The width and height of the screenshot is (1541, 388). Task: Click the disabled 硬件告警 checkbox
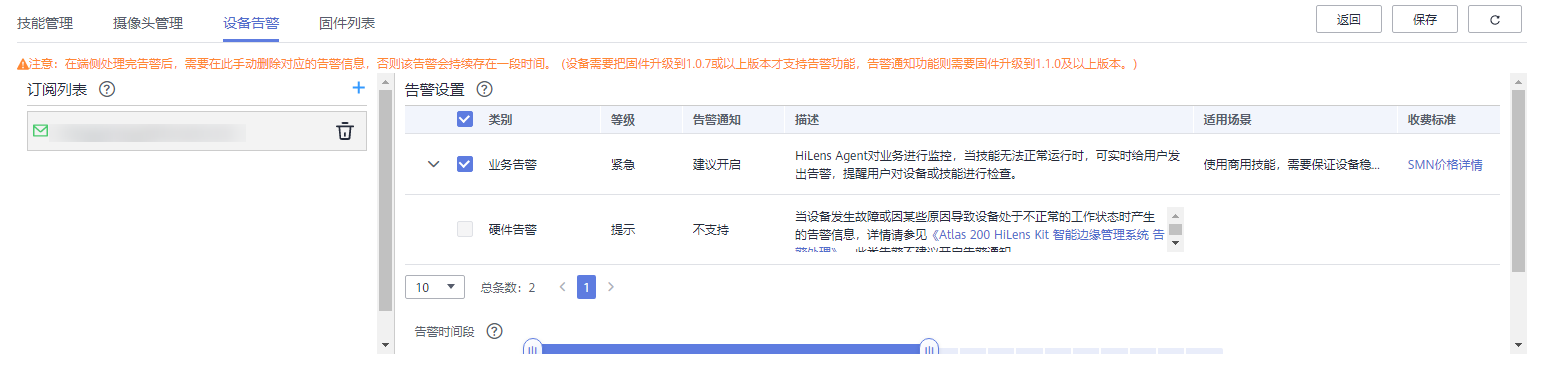click(x=465, y=229)
